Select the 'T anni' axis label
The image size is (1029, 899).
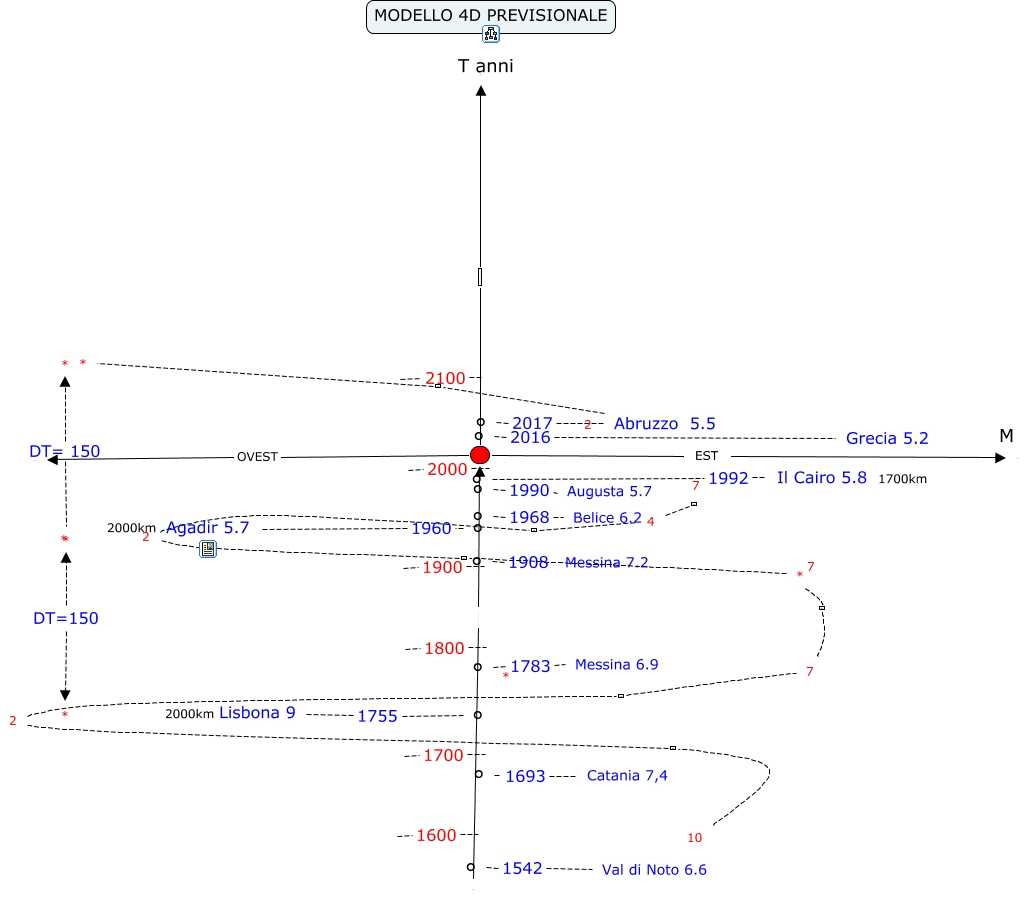pyautogui.click(x=486, y=66)
